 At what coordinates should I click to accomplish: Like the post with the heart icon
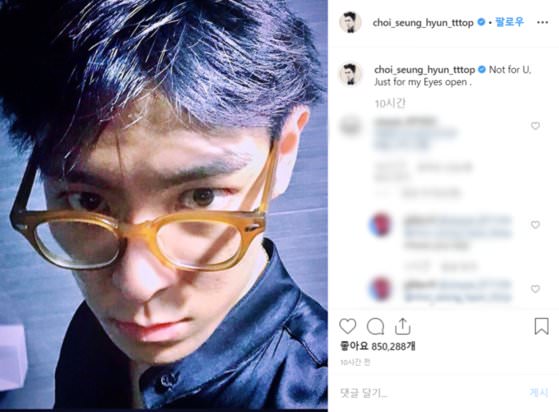tap(348, 326)
